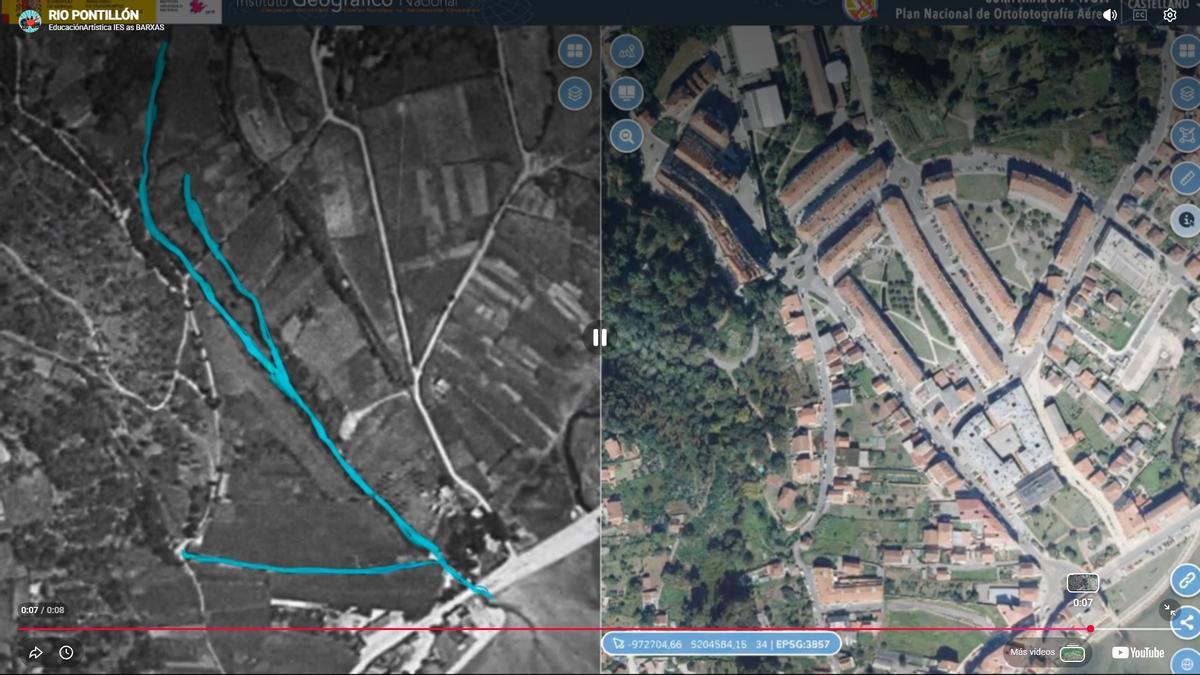This screenshot has height=675, width=1200.
Task: Mute the video volume speaker icon
Action: [1110, 15]
